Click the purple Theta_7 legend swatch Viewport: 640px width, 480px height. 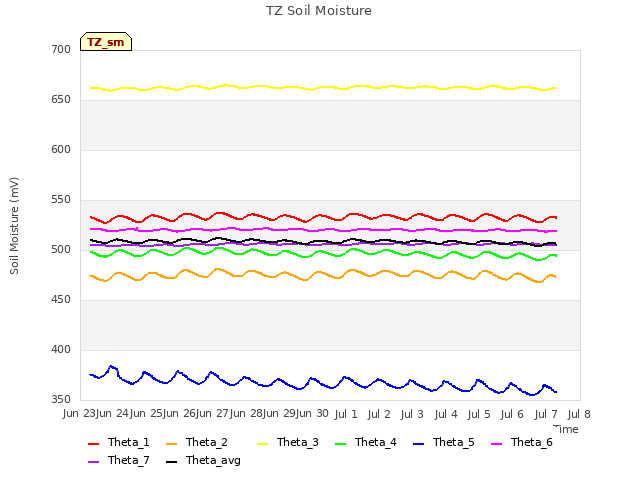coord(93,462)
